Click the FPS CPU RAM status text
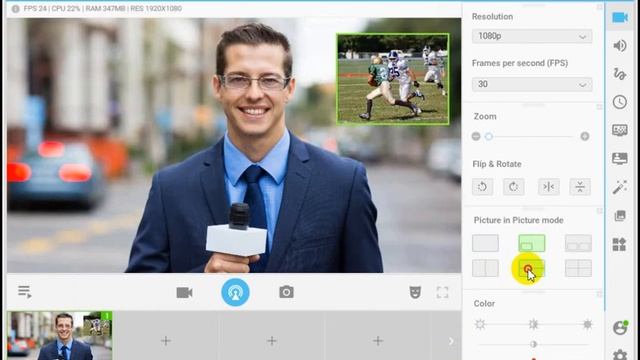Screen dimensions: 640x360 102,9
